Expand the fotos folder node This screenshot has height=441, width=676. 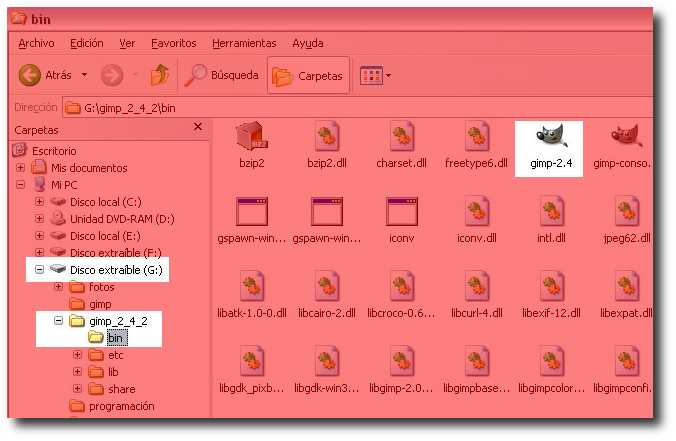pyautogui.click(x=58, y=286)
